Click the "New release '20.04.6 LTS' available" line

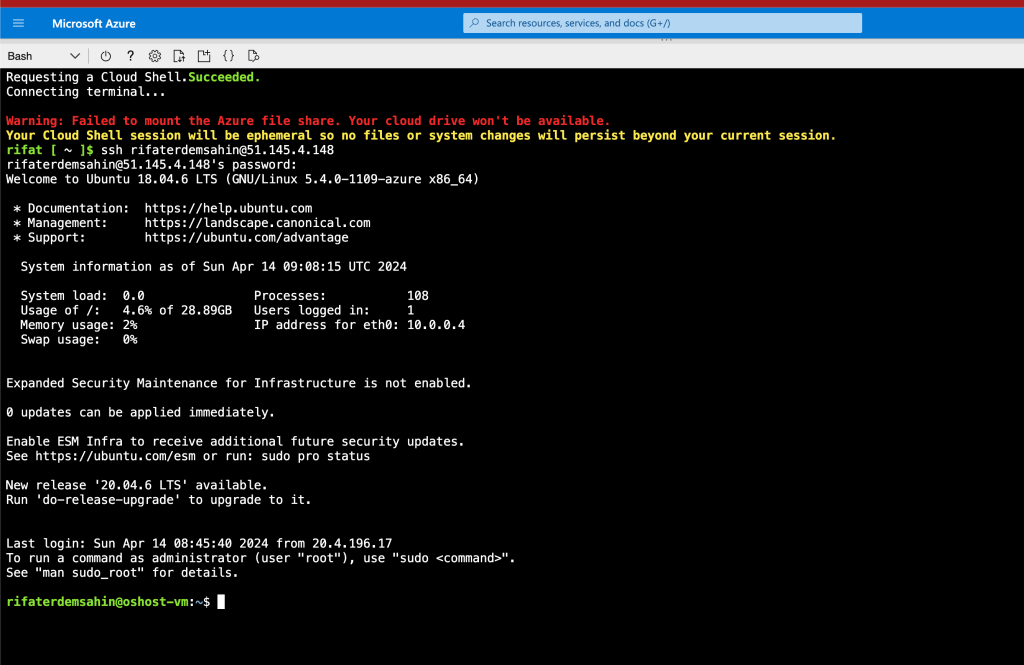[136, 485]
